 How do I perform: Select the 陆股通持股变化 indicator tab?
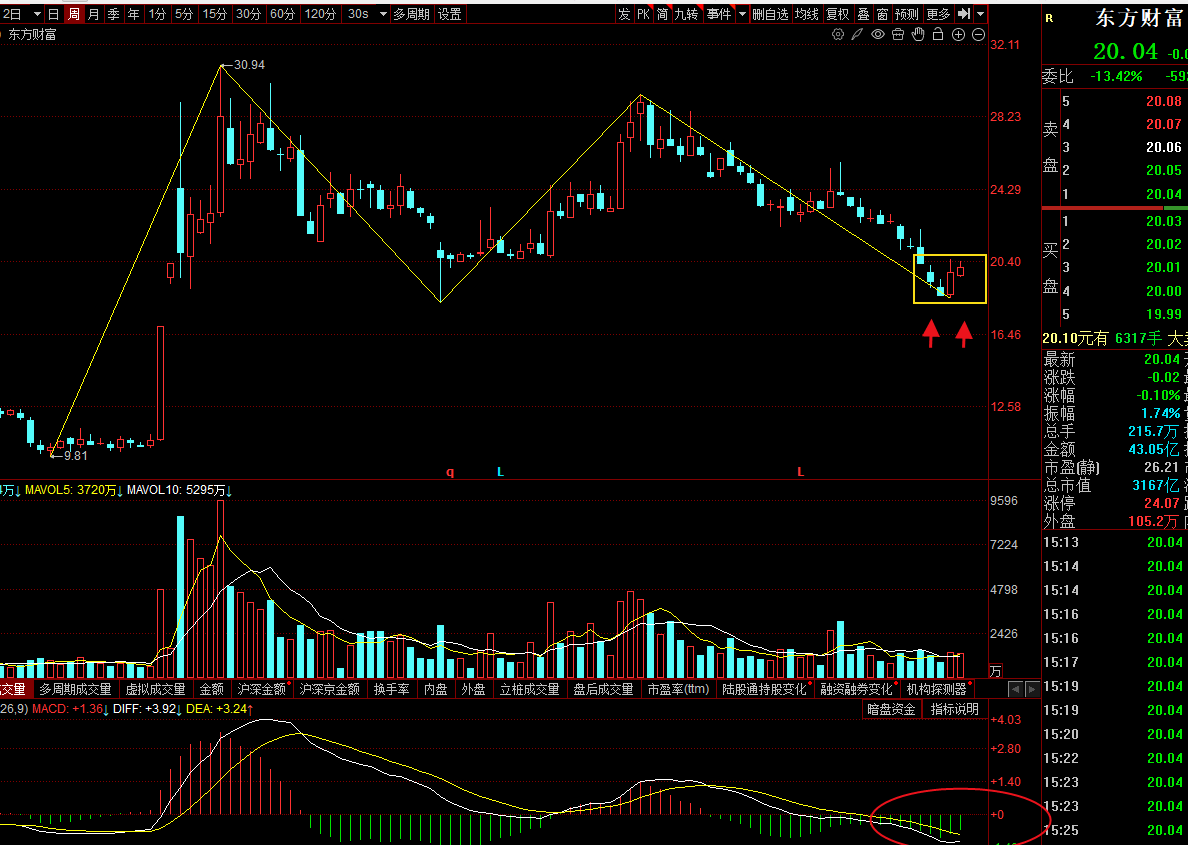click(x=764, y=689)
